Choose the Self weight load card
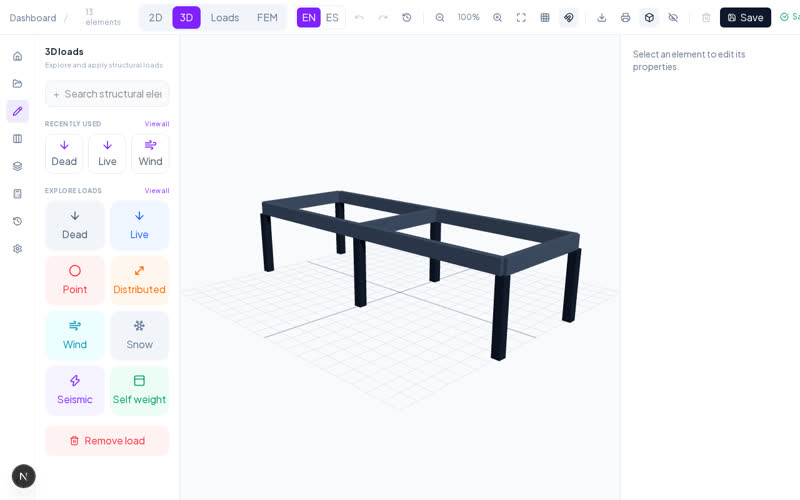Screen dimensions: 800x500 (x=139, y=391)
